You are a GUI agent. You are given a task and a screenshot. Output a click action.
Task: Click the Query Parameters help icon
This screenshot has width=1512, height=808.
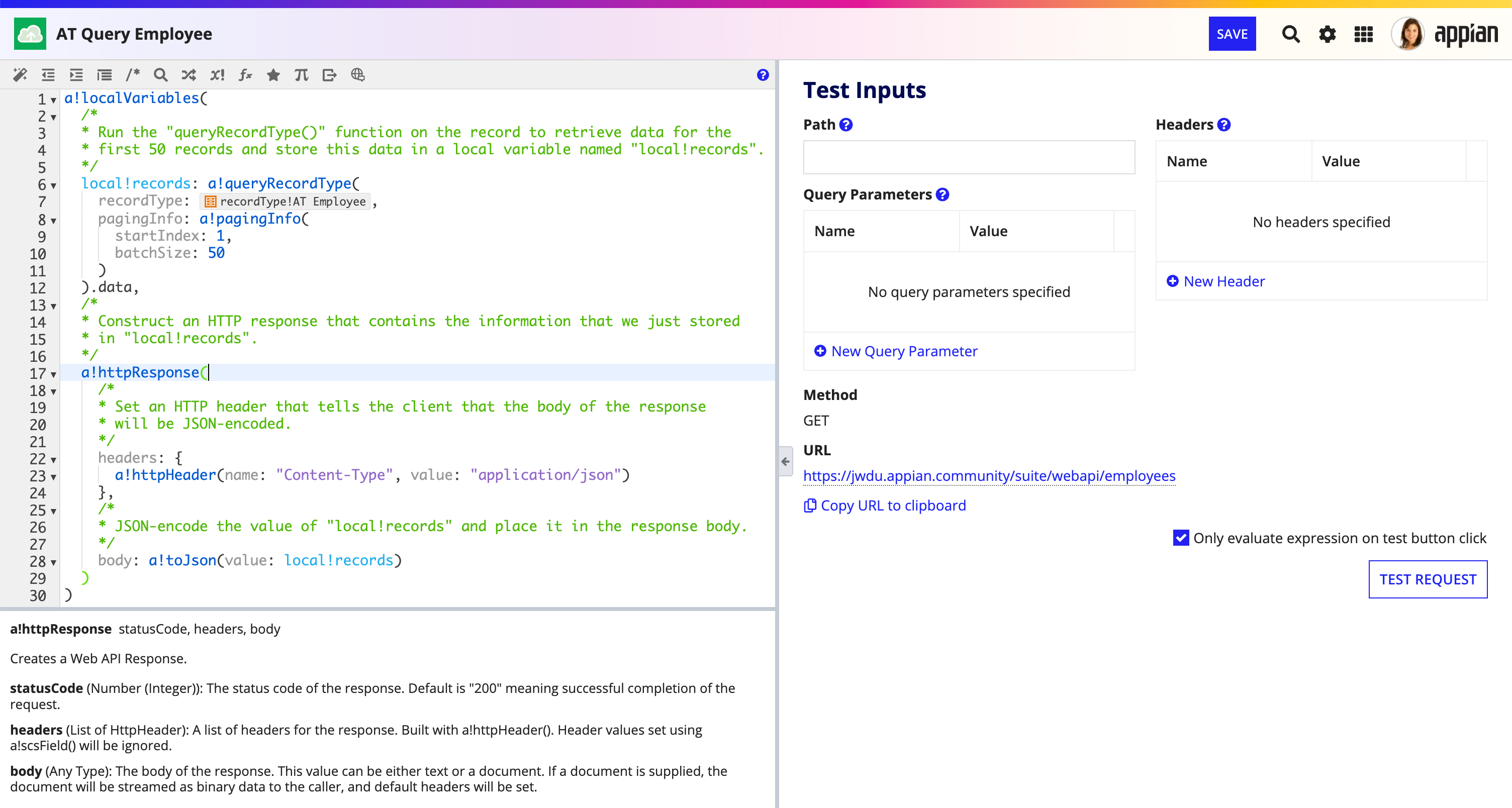(x=942, y=194)
